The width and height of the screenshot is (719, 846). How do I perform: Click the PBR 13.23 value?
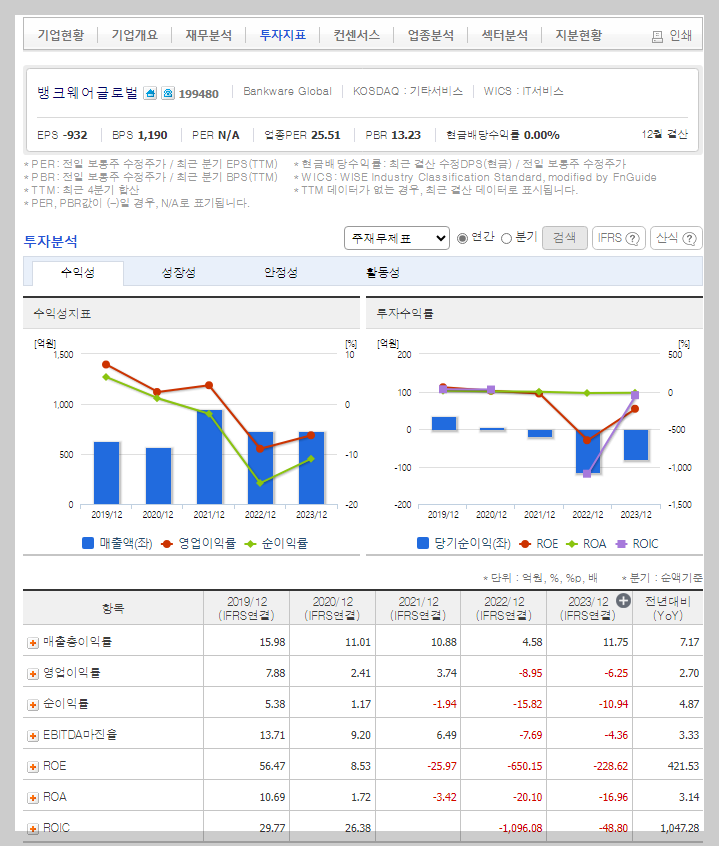pos(408,135)
